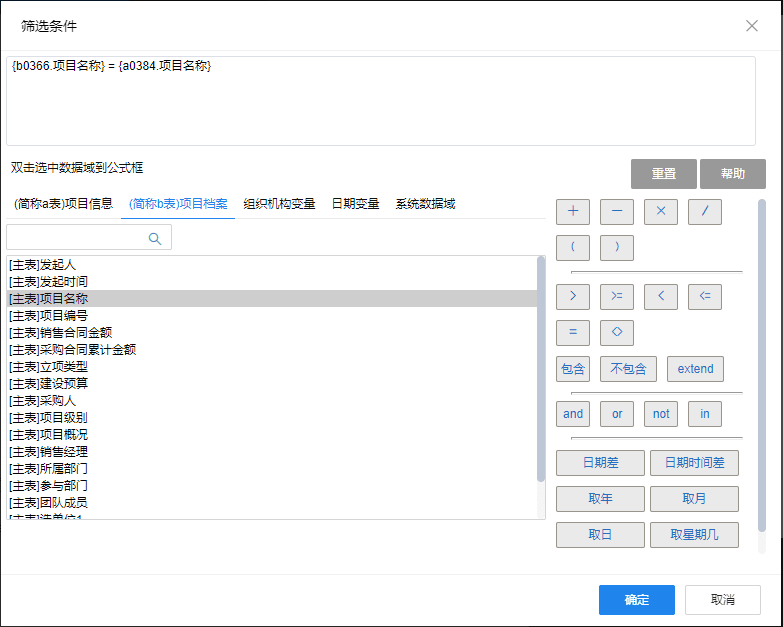The image size is (783, 627).
Task: Open the 日期变量 tab
Action: pyautogui.click(x=356, y=204)
